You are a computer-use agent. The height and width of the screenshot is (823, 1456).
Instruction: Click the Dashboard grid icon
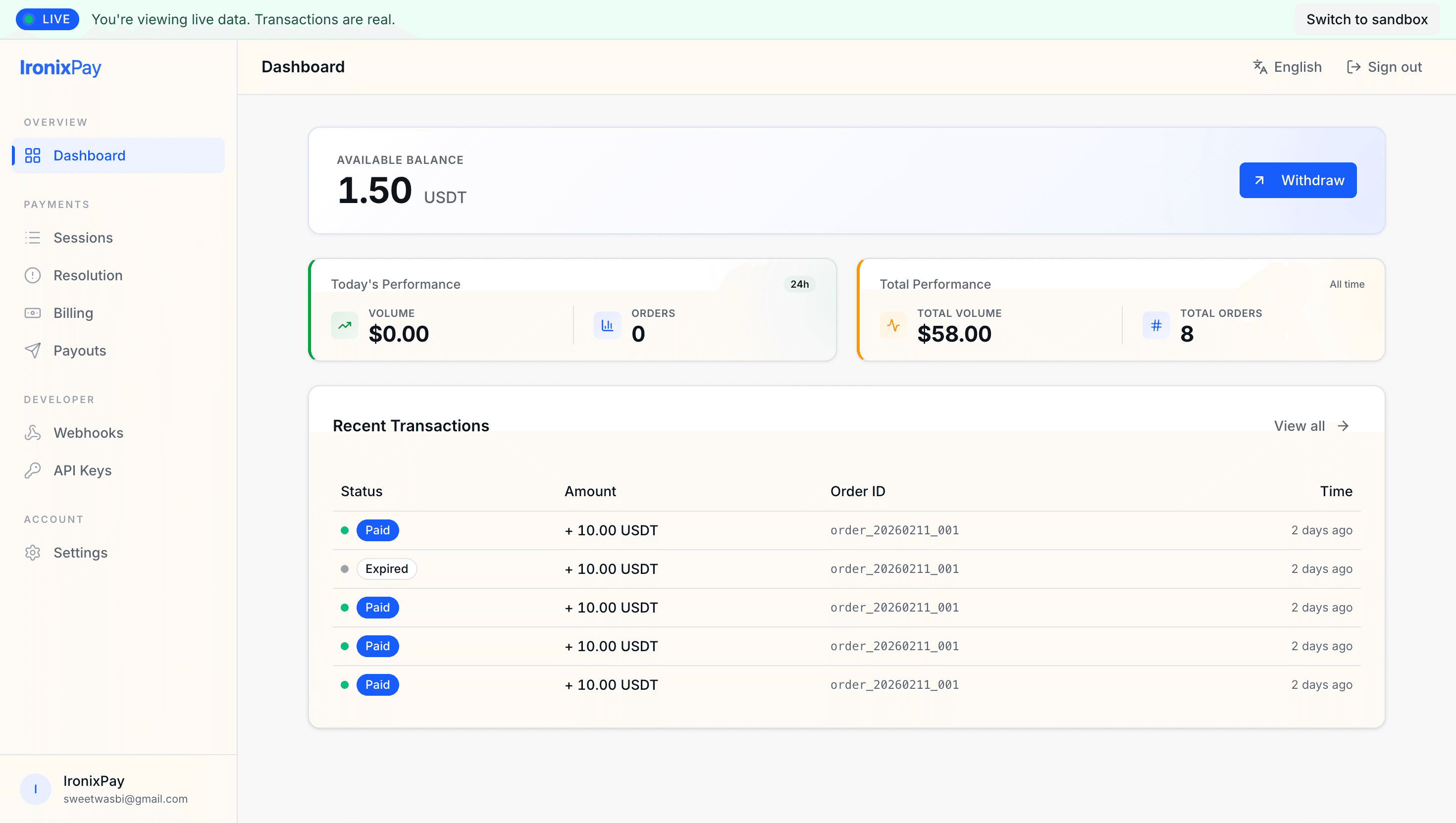tap(32, 155)
